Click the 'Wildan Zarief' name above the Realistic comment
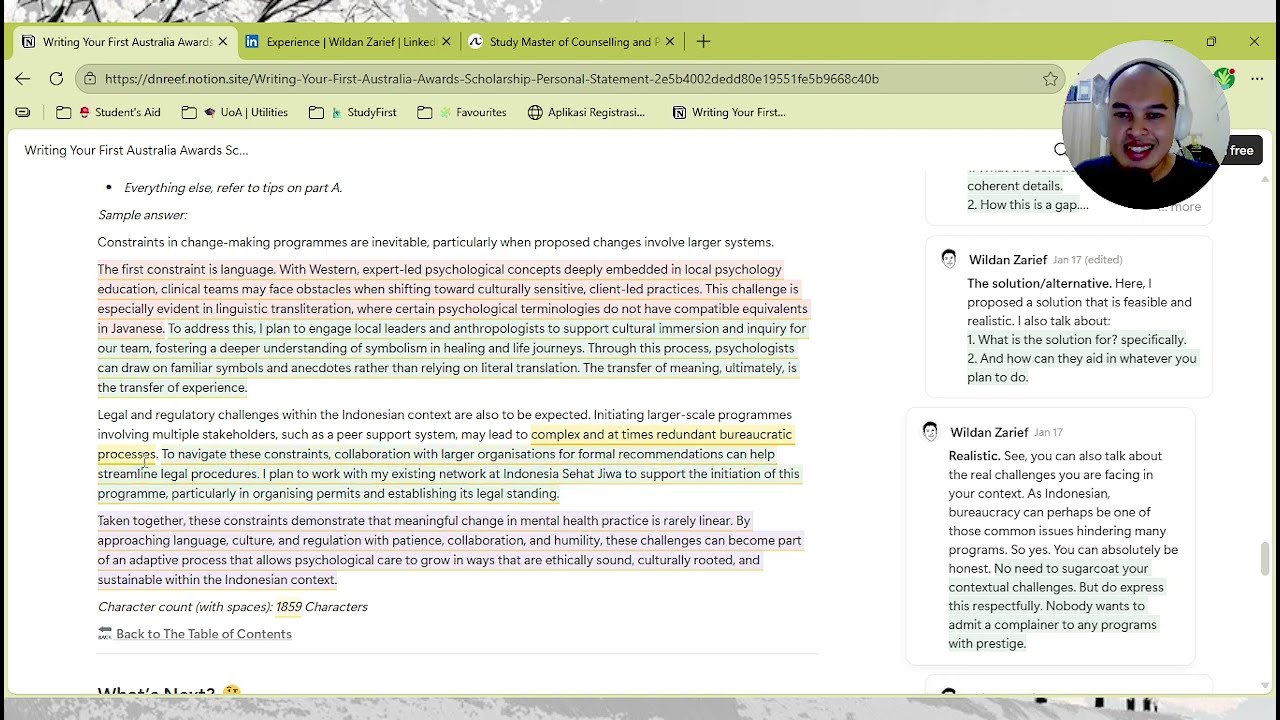Viewport: 1280px width, 720px height. tap(989, 432)
